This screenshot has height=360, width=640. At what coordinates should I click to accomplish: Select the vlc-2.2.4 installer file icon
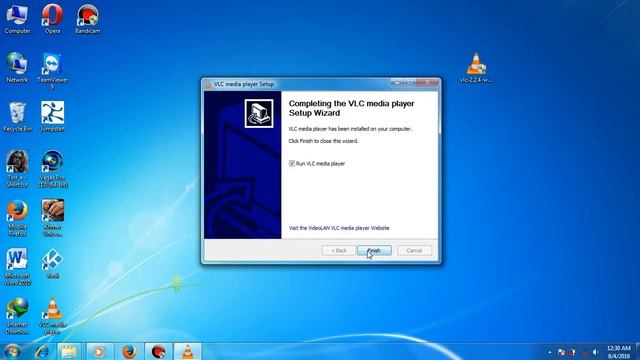[476, 68]
